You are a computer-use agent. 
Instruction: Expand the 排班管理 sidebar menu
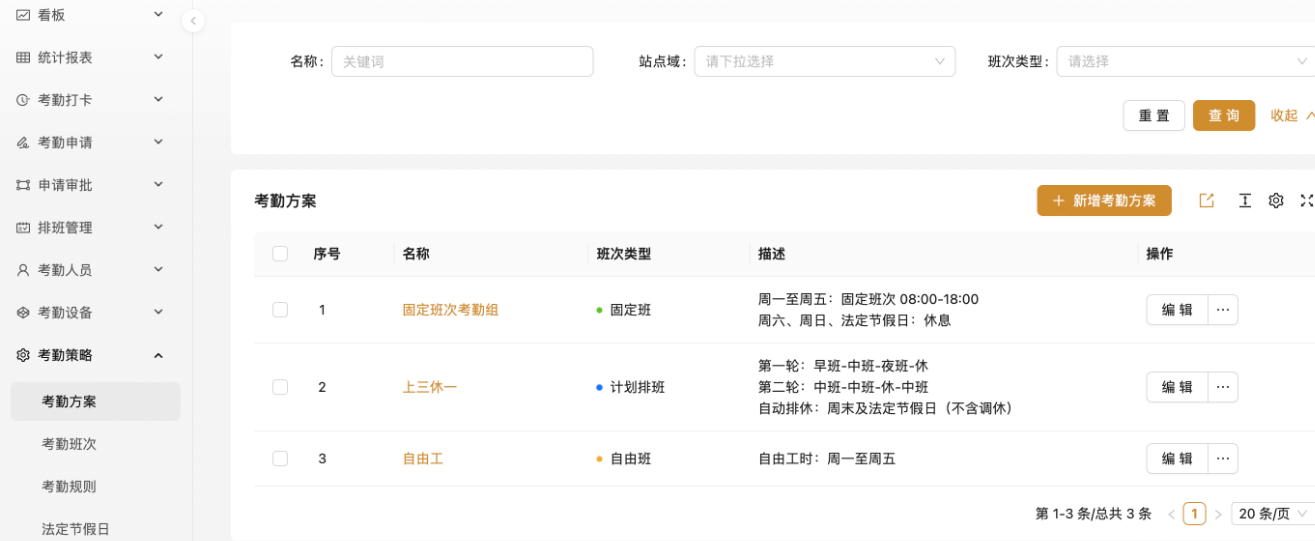tap(90, 228)
